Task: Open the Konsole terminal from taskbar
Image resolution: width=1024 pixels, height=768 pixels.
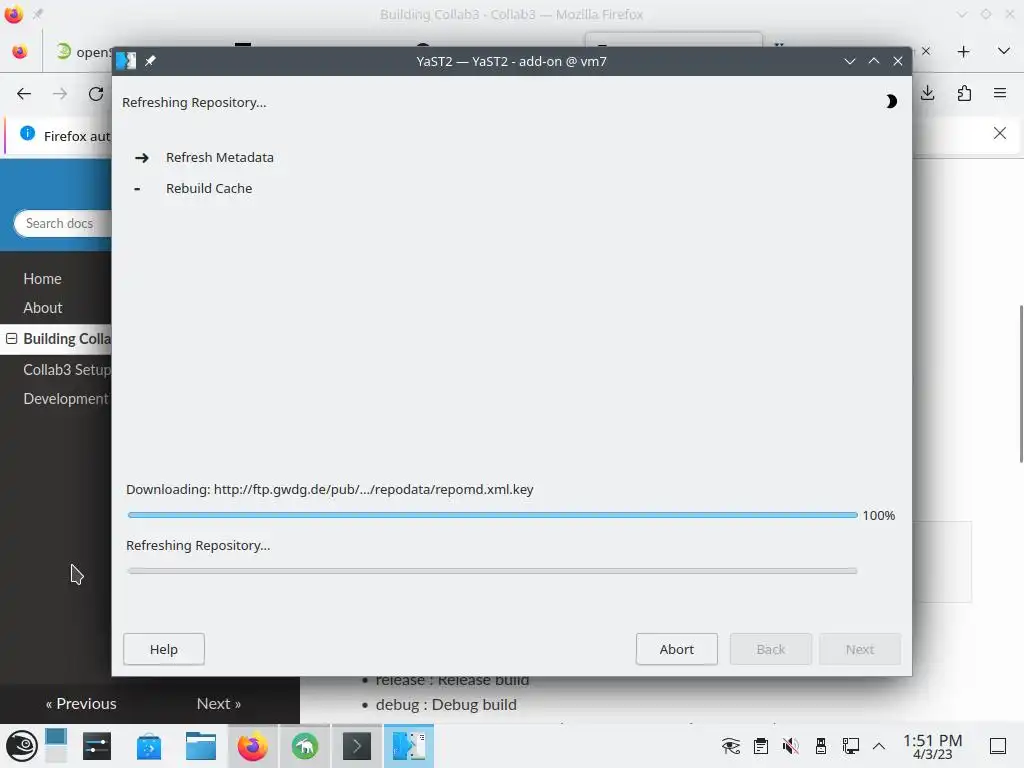Action: 357,746
